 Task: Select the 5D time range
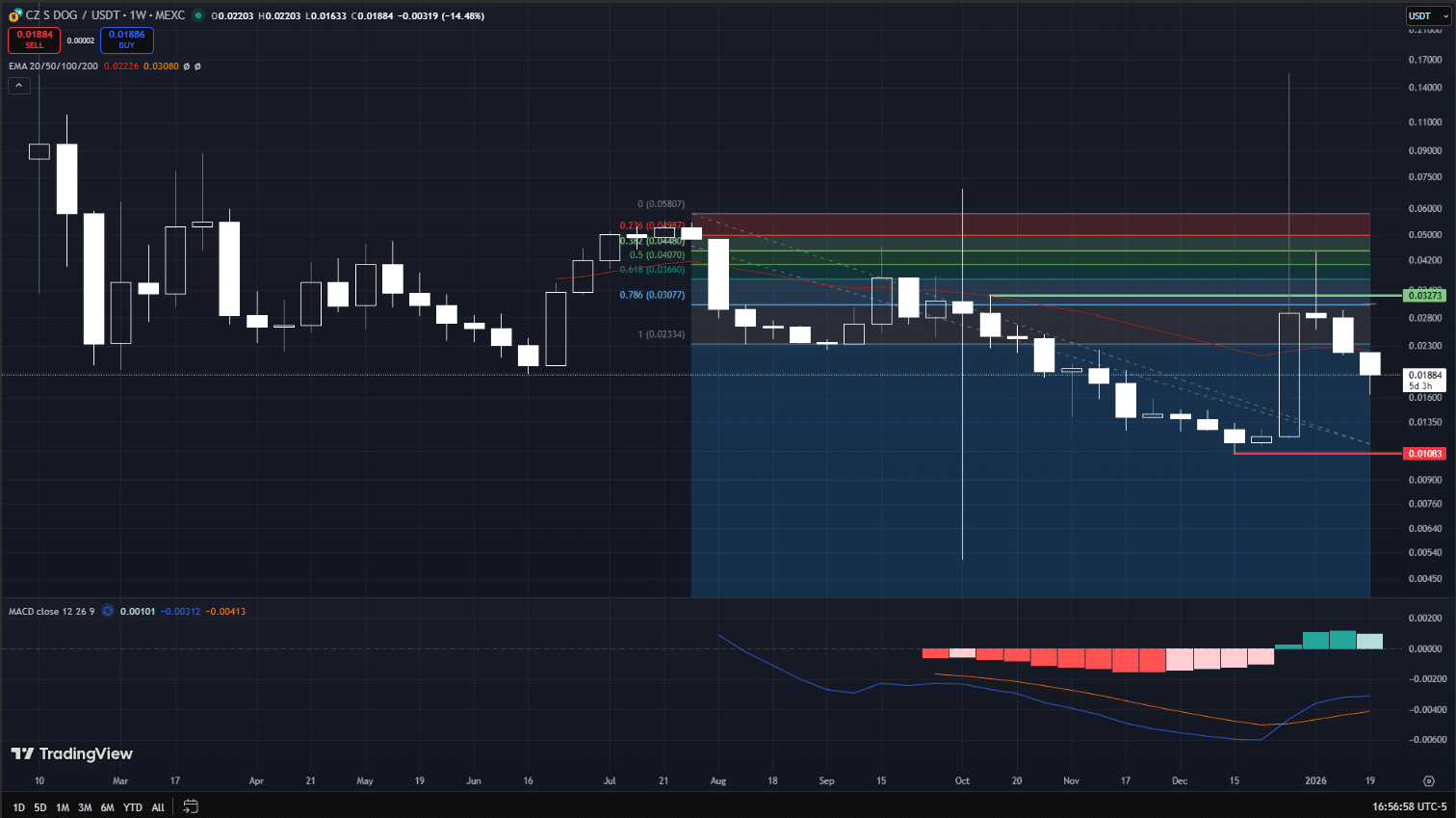point(40,807)
